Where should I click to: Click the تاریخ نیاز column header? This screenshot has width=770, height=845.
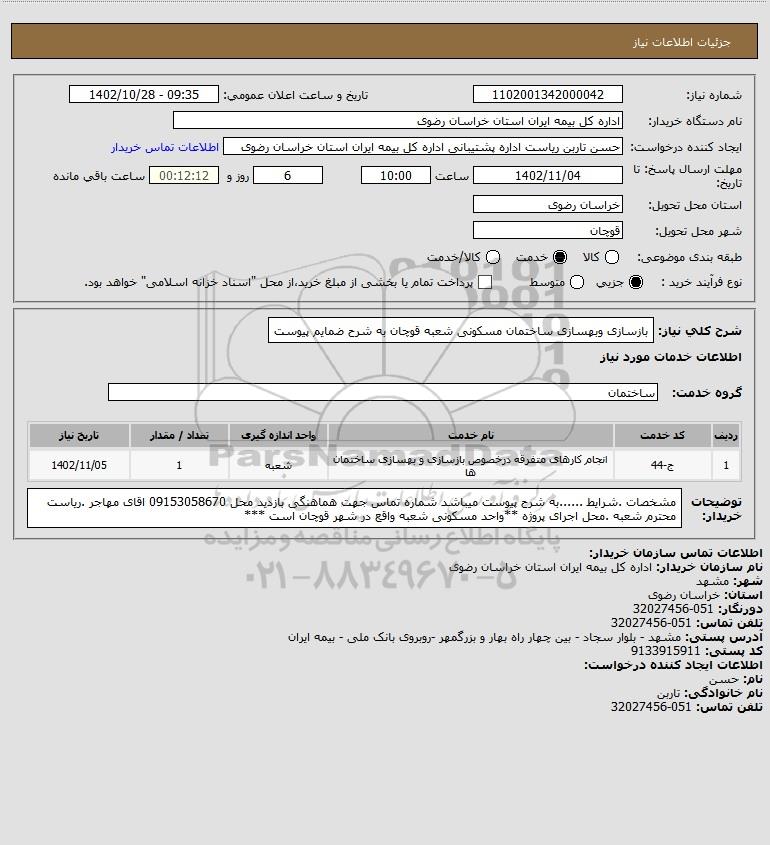(79, 435)
